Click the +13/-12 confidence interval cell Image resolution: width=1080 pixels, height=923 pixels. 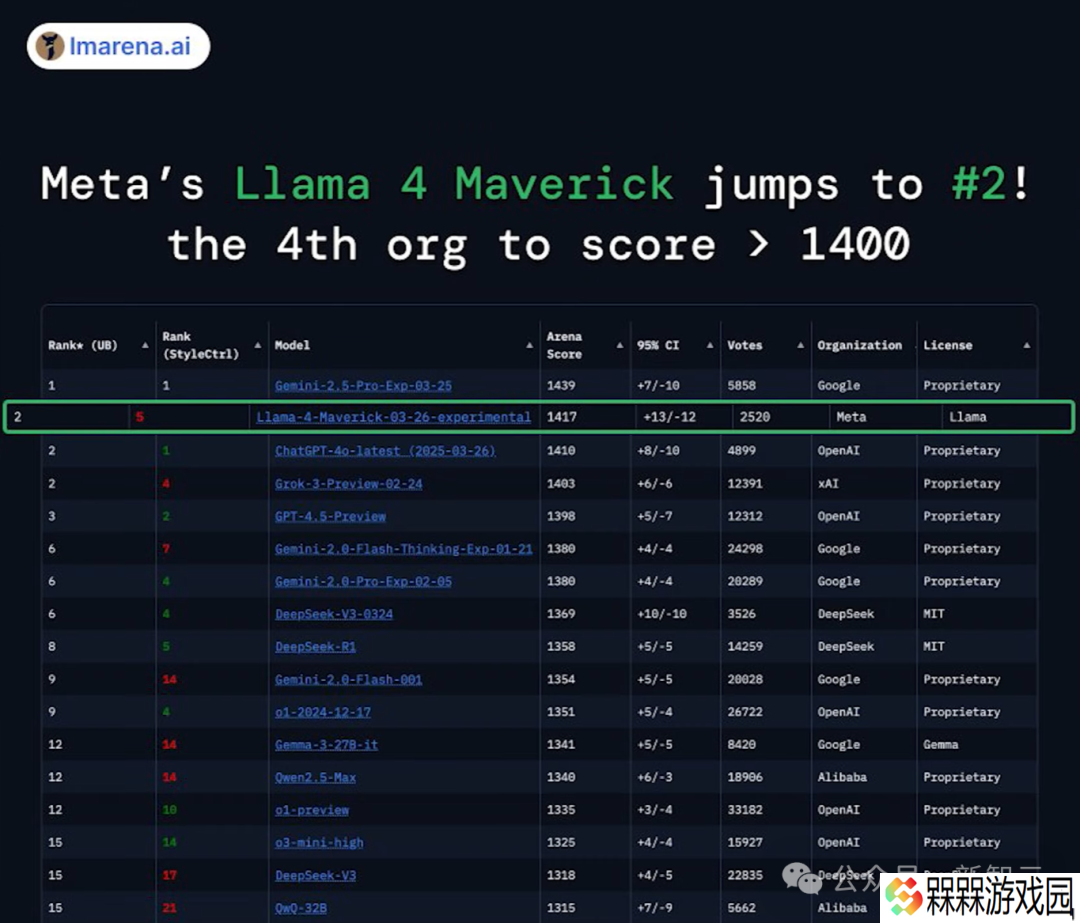pos(669,417)
